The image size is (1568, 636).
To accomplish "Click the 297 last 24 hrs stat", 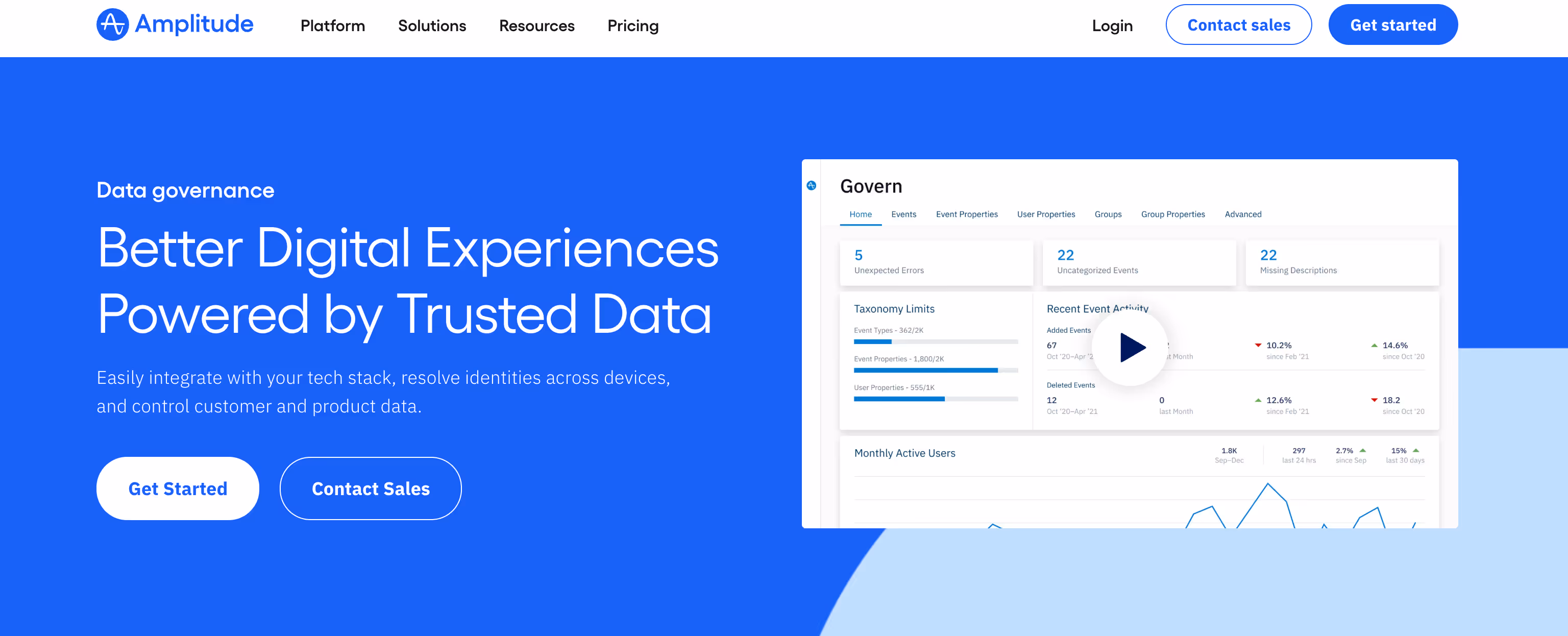I will pos(1298,455).
